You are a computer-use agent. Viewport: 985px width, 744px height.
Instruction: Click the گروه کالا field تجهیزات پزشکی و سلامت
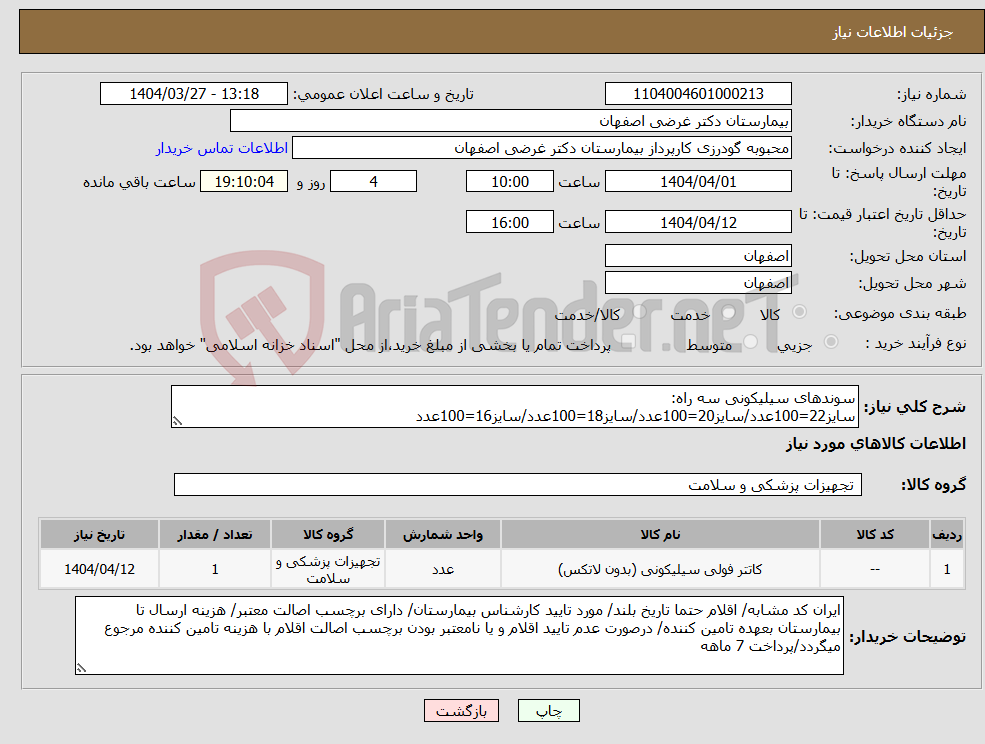click(x=518, y=484)
